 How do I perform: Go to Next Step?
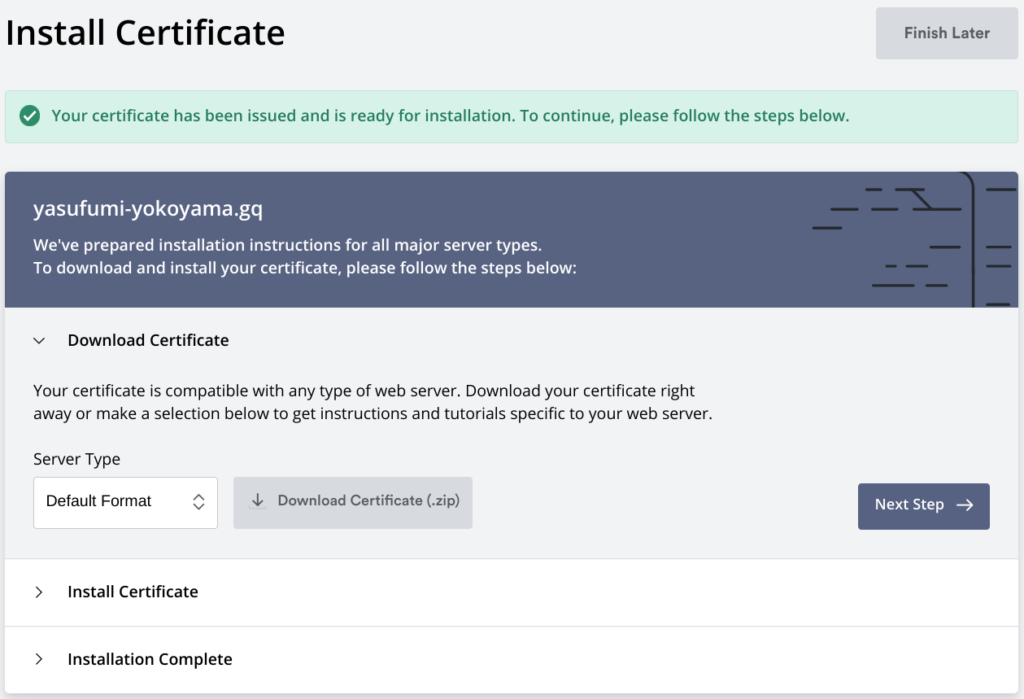(923, 506)
